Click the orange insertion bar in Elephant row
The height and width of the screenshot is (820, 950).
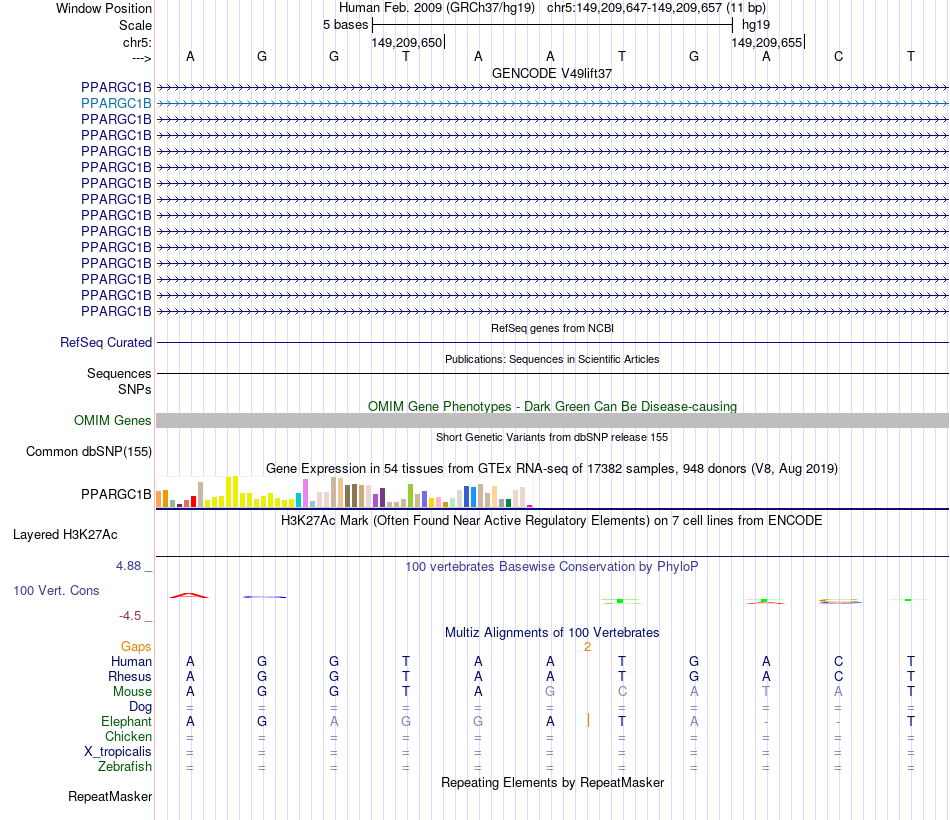588,721
